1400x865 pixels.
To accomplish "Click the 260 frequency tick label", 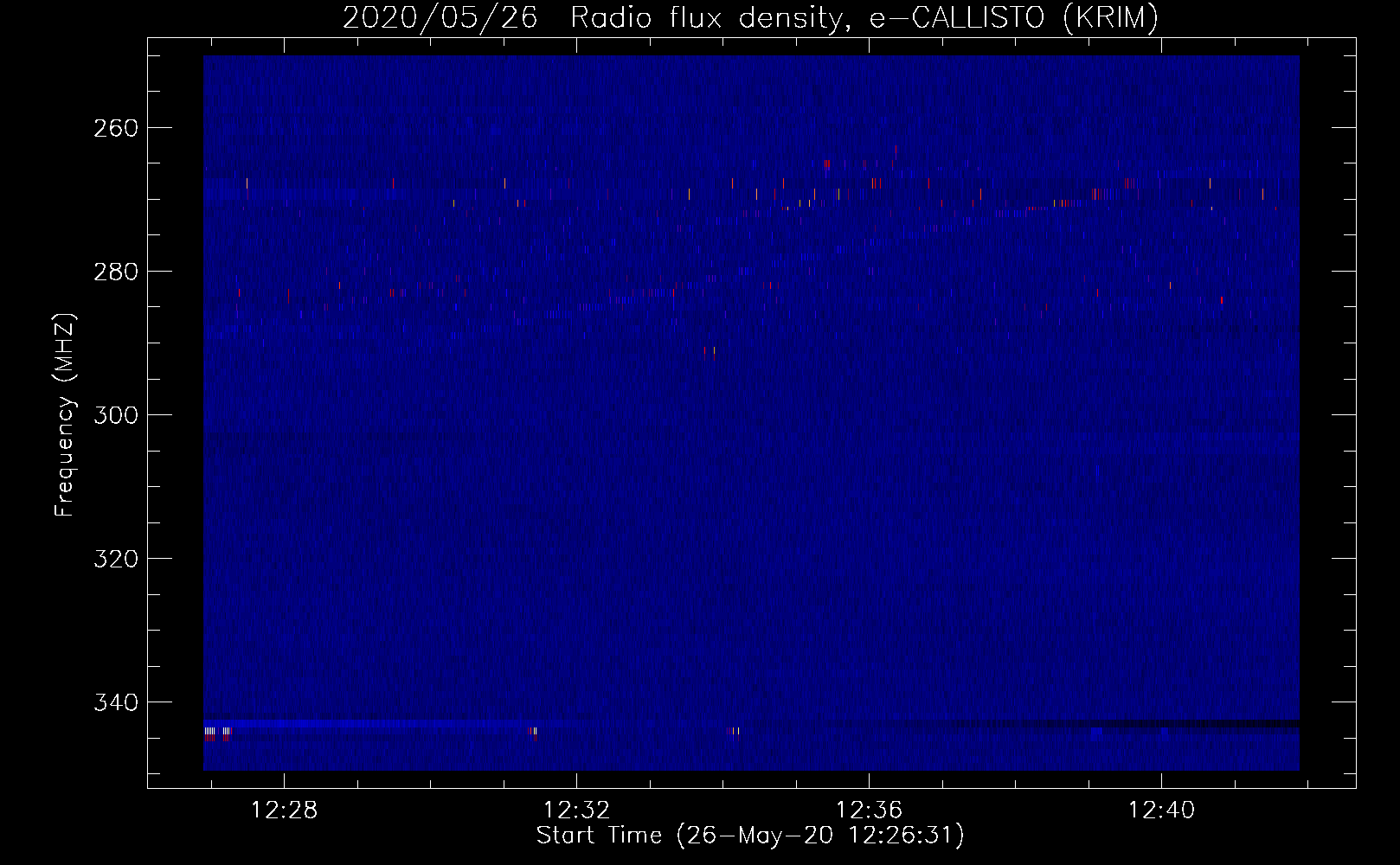I will pos(115,128).
